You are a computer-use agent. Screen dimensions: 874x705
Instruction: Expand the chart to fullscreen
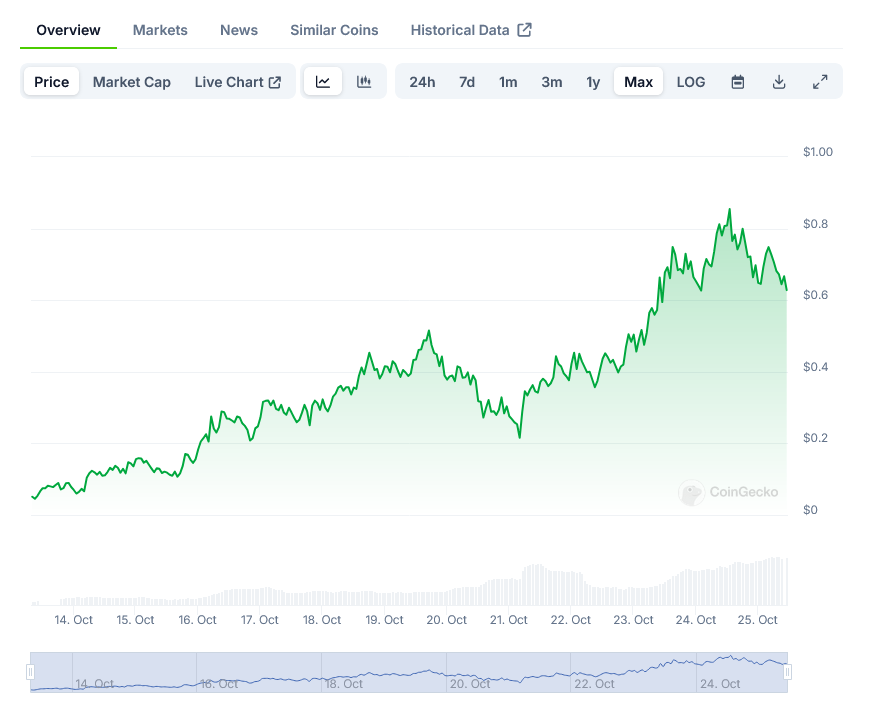(820, 82)
